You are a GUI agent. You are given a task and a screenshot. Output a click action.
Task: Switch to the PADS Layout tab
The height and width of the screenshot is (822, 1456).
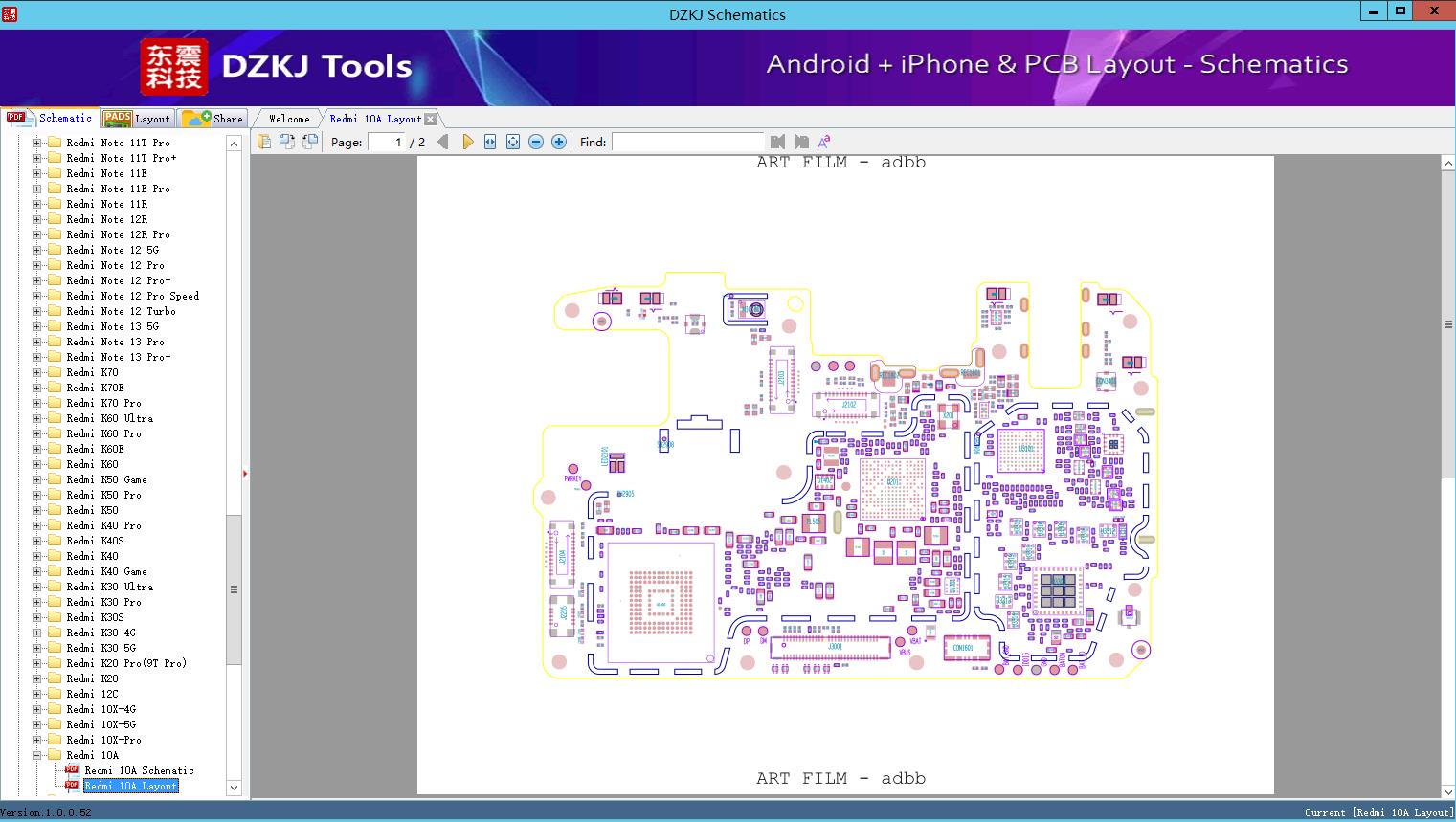click(137, 119)
